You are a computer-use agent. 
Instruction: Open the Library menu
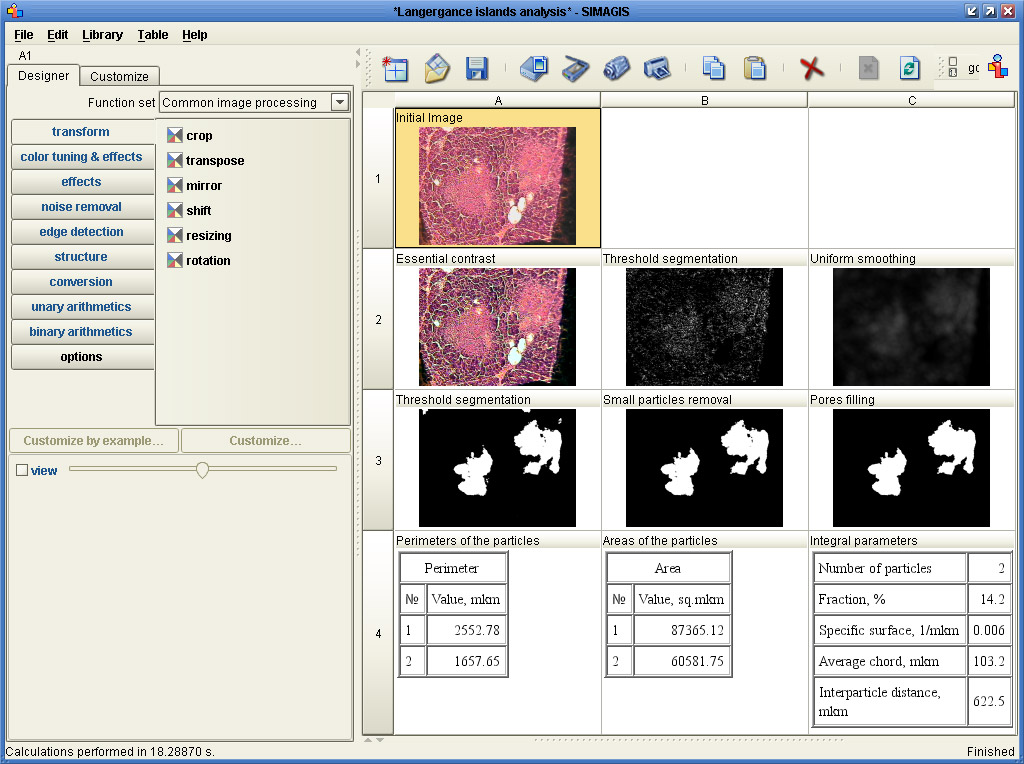pyautogui.click(x=102, y=35)
